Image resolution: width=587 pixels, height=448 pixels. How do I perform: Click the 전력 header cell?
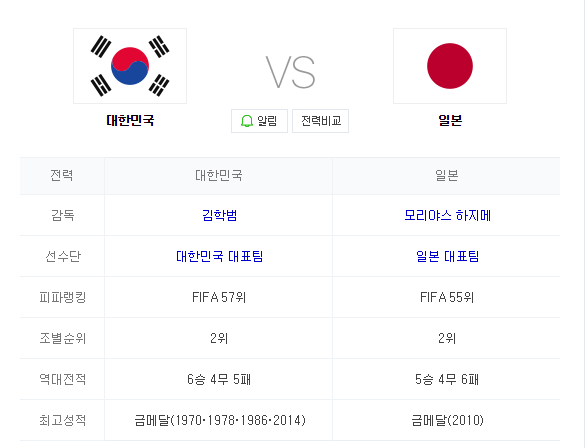[62, 175]
